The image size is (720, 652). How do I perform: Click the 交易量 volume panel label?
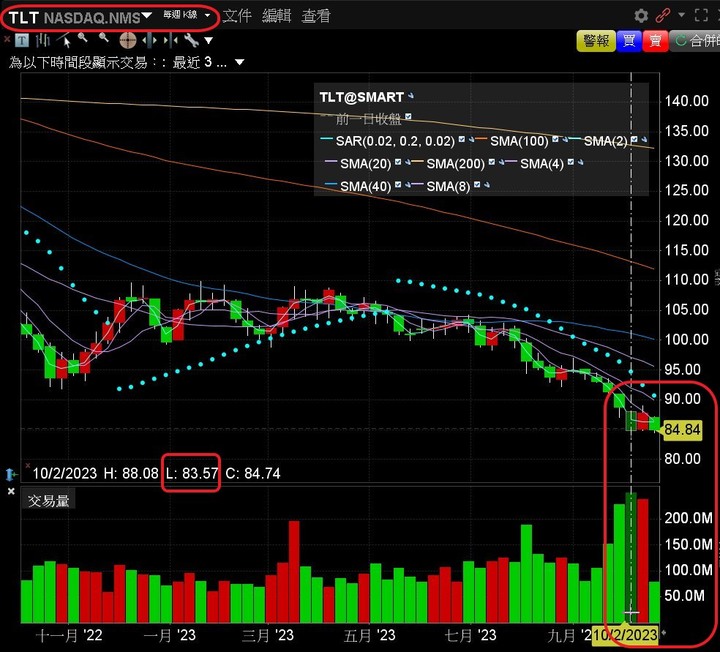coord(48,500)
